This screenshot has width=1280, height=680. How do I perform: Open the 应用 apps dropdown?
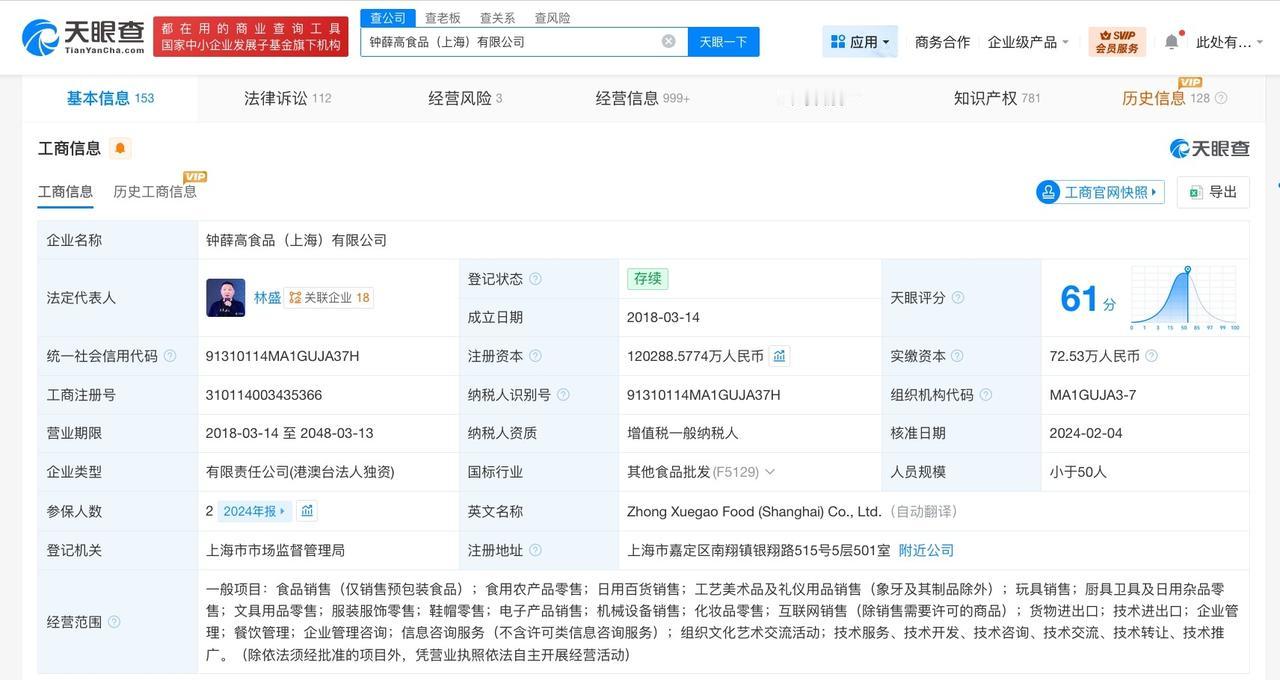point(860,42)
